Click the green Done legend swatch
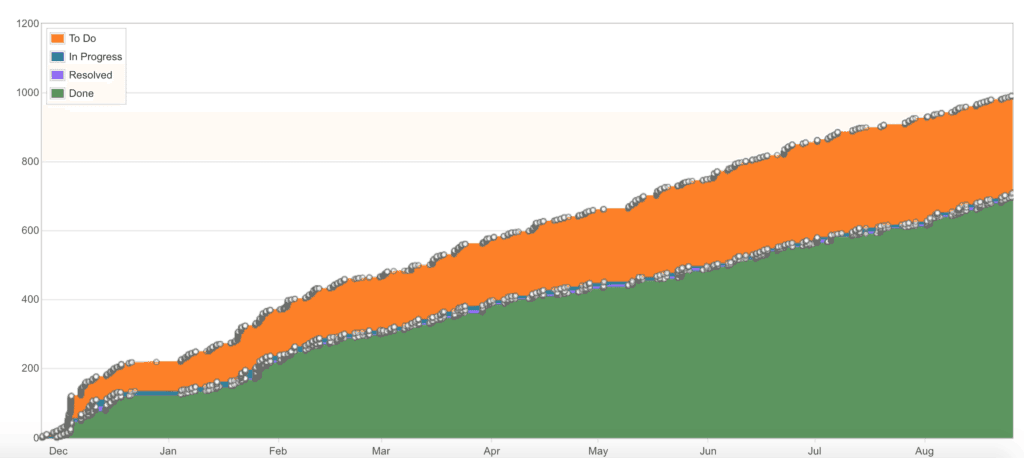The height and width of the screenshot is (458, 1024). click(57, 93)
